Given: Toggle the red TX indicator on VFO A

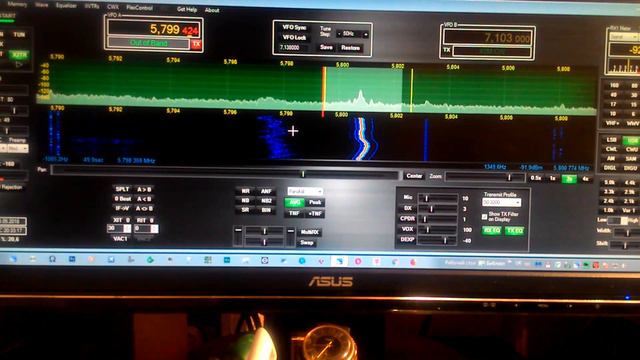Looking at the screenshot, I should [x=196, y=44].
